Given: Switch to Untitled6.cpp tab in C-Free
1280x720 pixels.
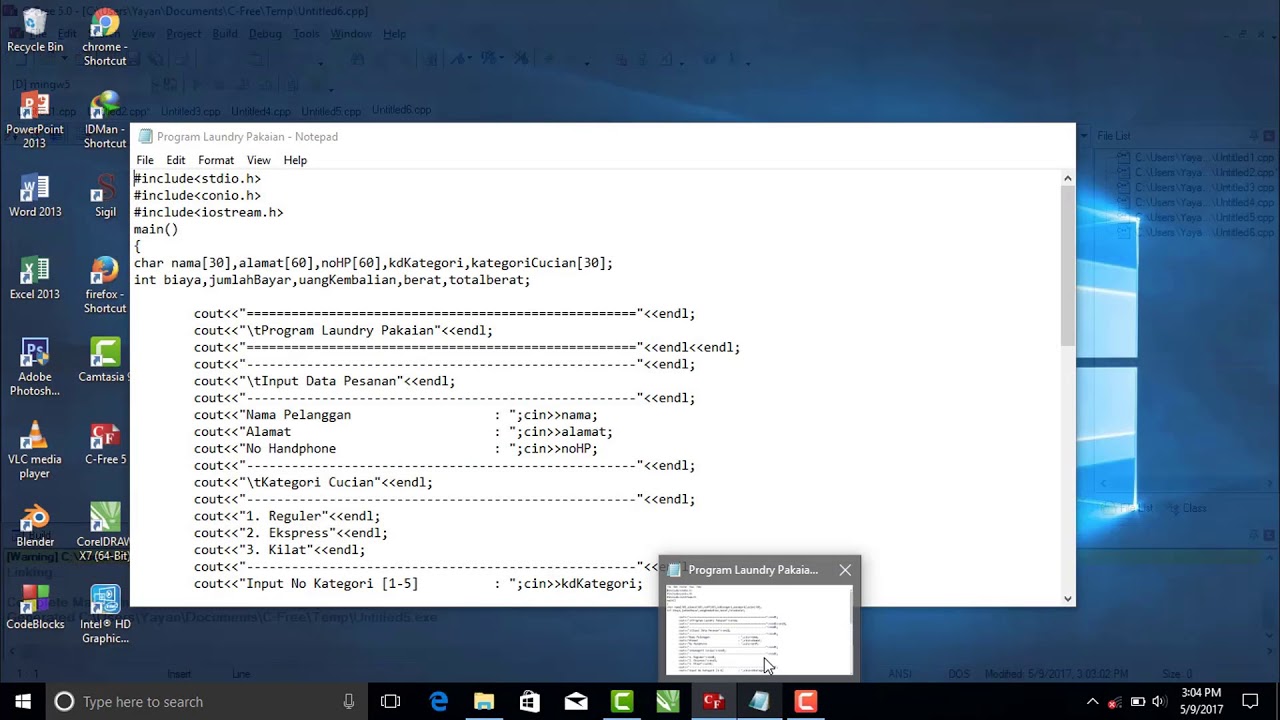Looking at the screenshot, I should pos(401,110).
